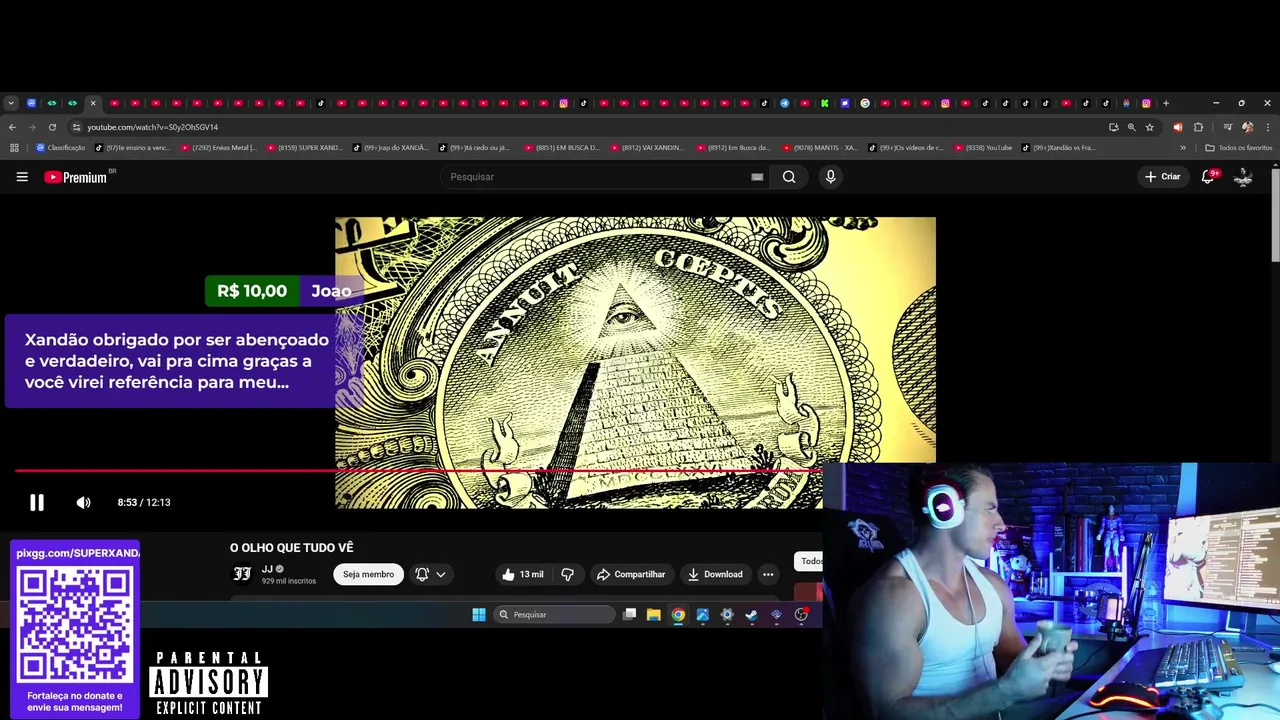Download the video
Screen dimensions: 1280x720
point(715,574)
